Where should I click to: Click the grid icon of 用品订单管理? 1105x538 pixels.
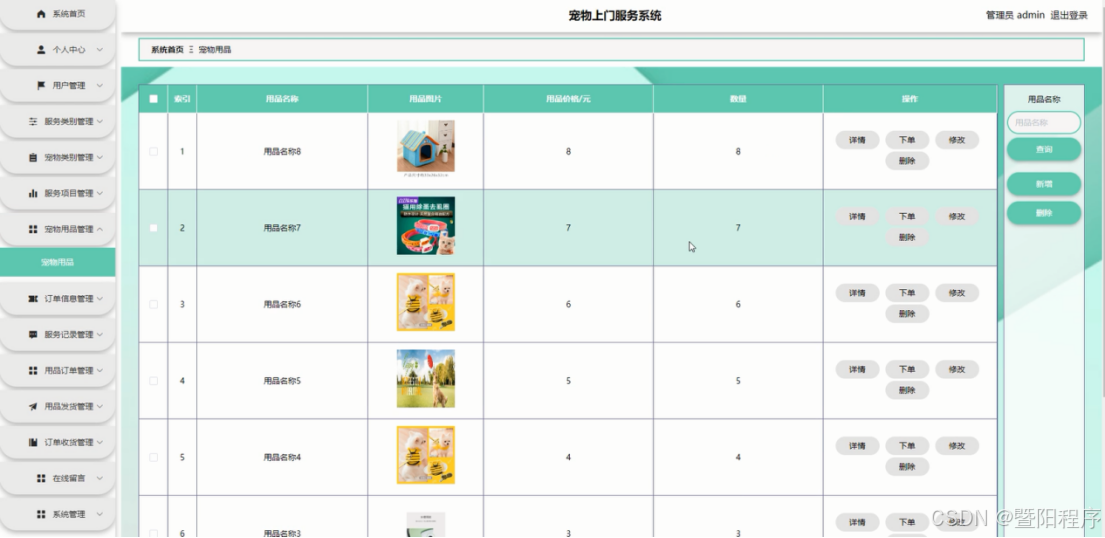(32, 371)
